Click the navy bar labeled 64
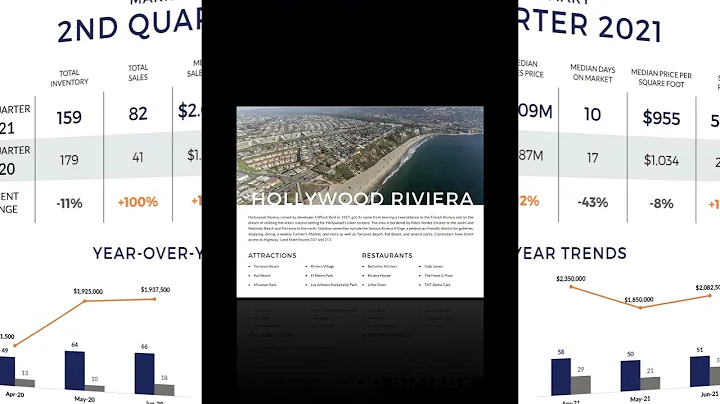Viewport: 720px width, 404px height. [x=75, y=371]
